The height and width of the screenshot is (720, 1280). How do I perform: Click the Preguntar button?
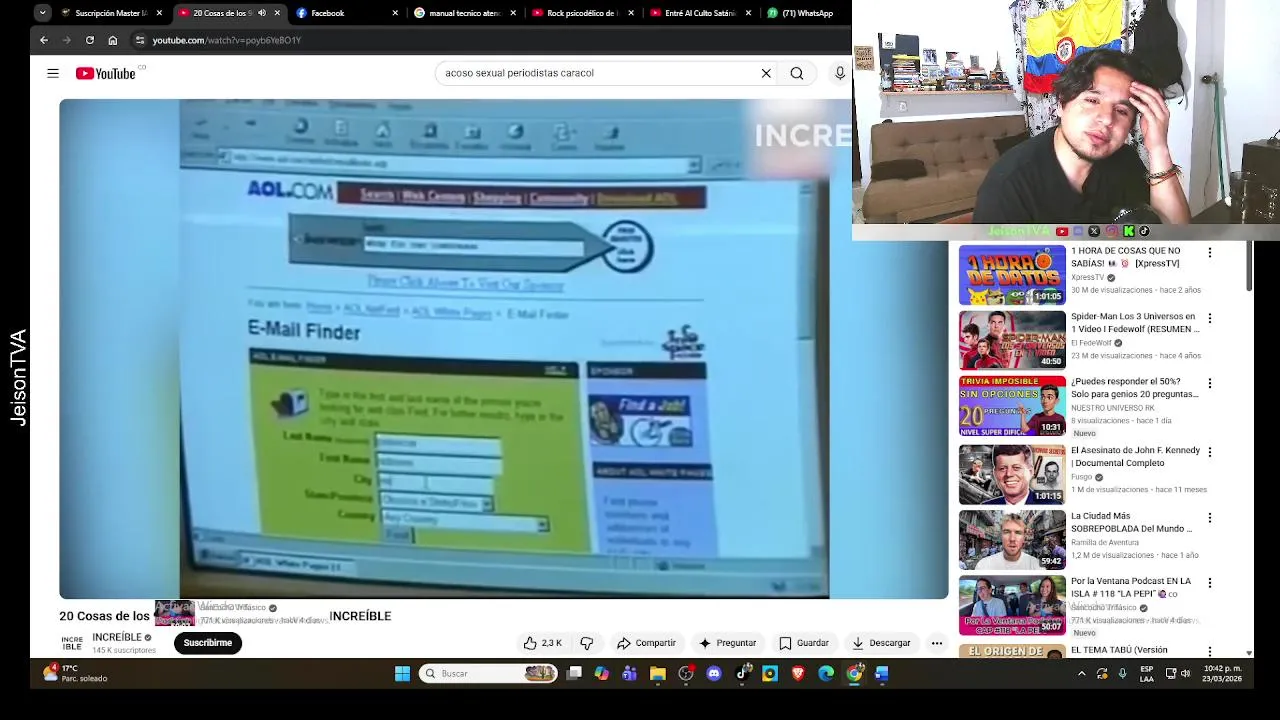[727, 643]
